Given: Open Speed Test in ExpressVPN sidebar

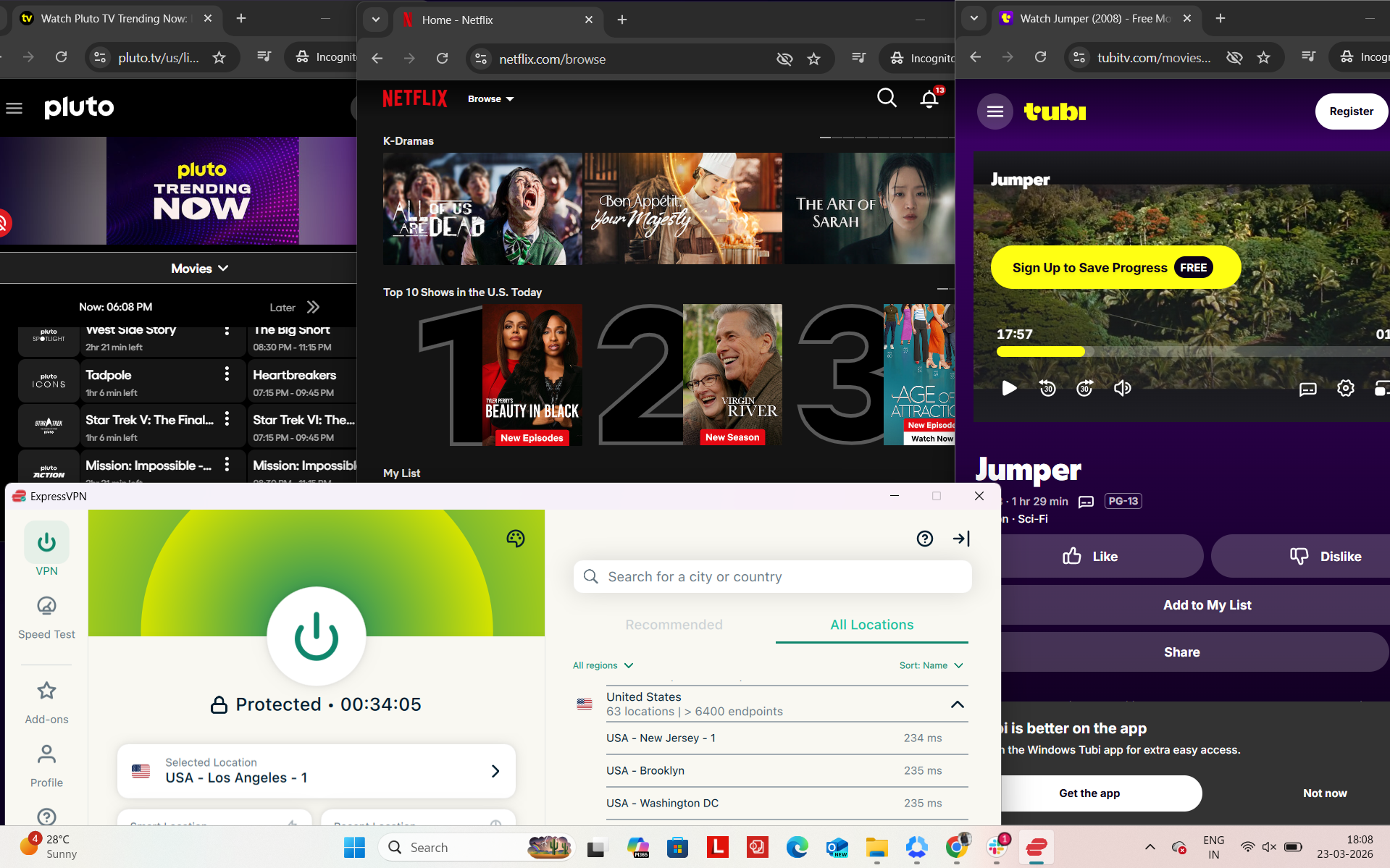Looking at the screenshot, I should click(x=46, y=618).
